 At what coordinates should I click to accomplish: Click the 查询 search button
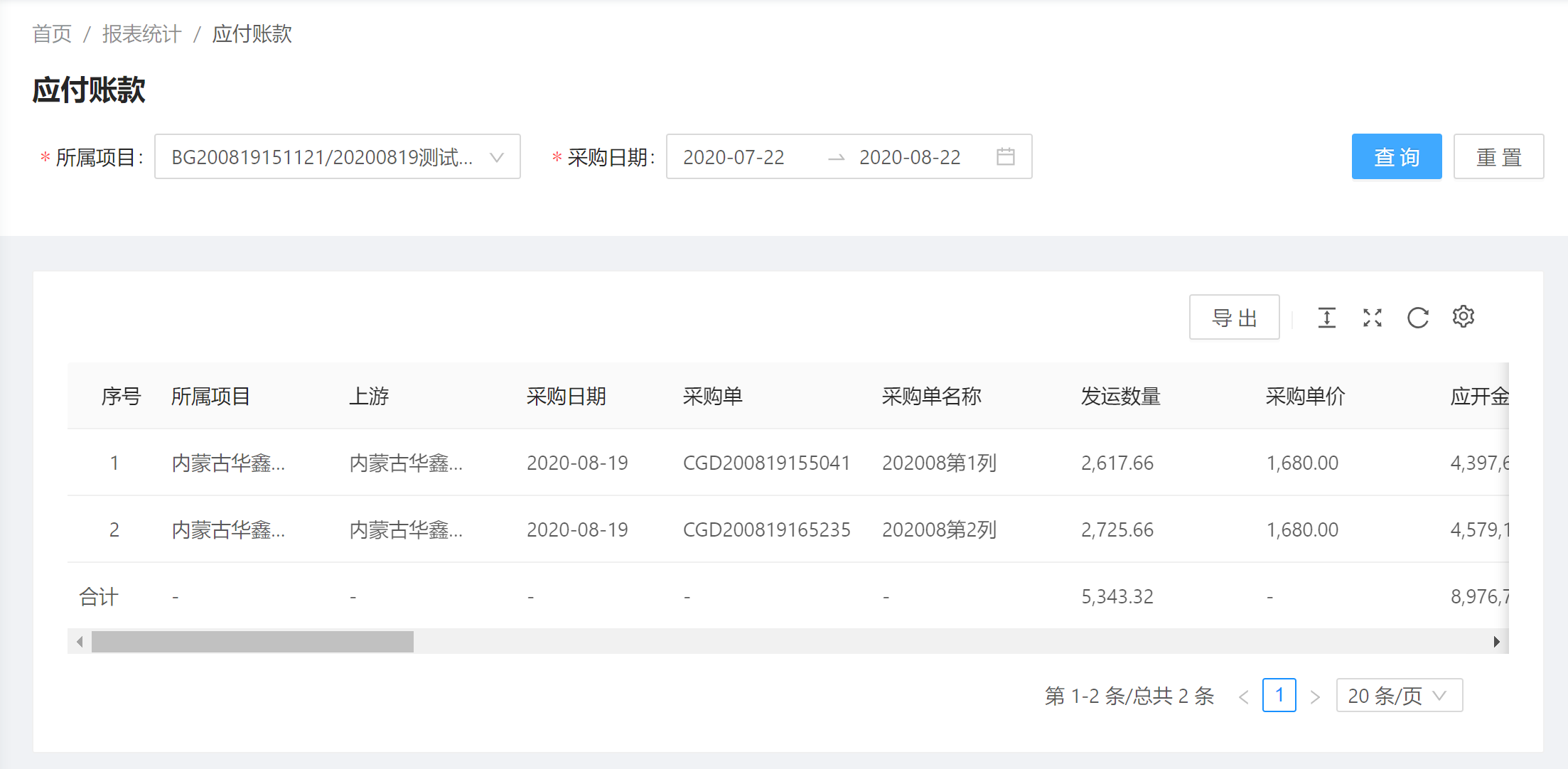coord(1396,156)
